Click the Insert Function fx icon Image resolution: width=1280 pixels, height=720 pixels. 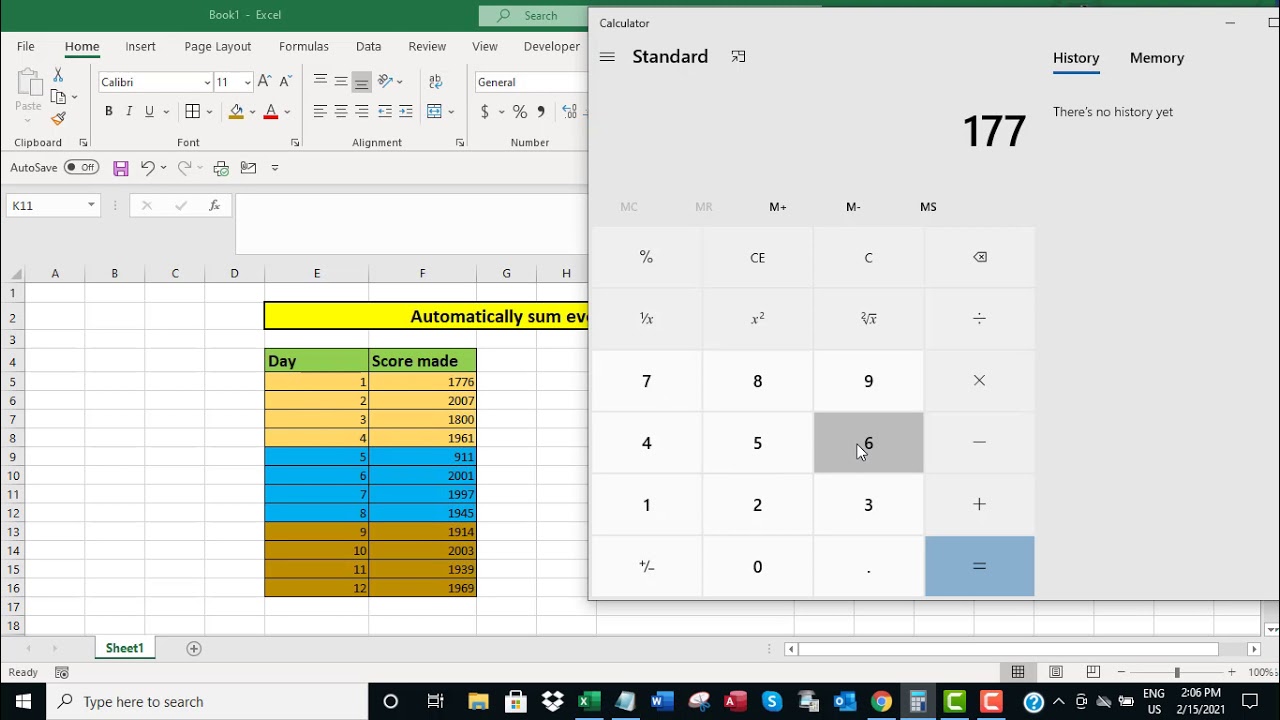[x=214, y=205]
